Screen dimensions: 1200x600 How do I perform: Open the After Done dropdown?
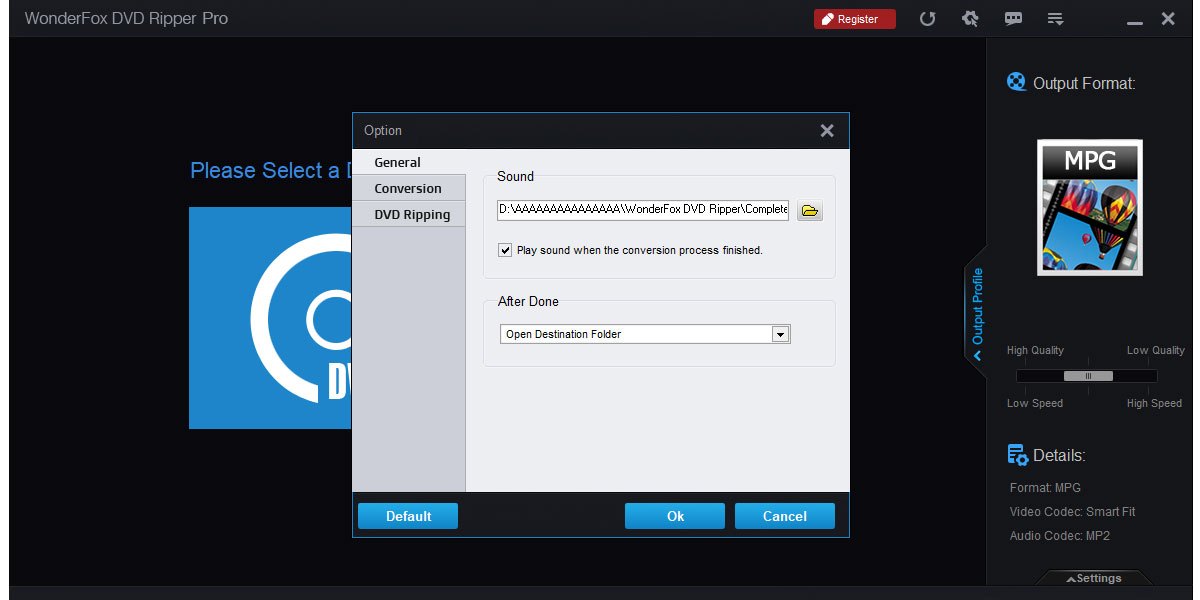[780, 333]
